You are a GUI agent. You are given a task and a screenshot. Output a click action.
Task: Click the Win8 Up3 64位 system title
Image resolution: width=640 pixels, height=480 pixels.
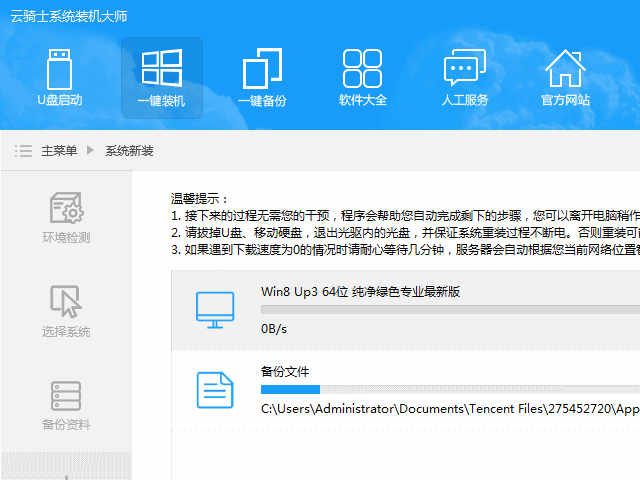(x=360, y=291)
